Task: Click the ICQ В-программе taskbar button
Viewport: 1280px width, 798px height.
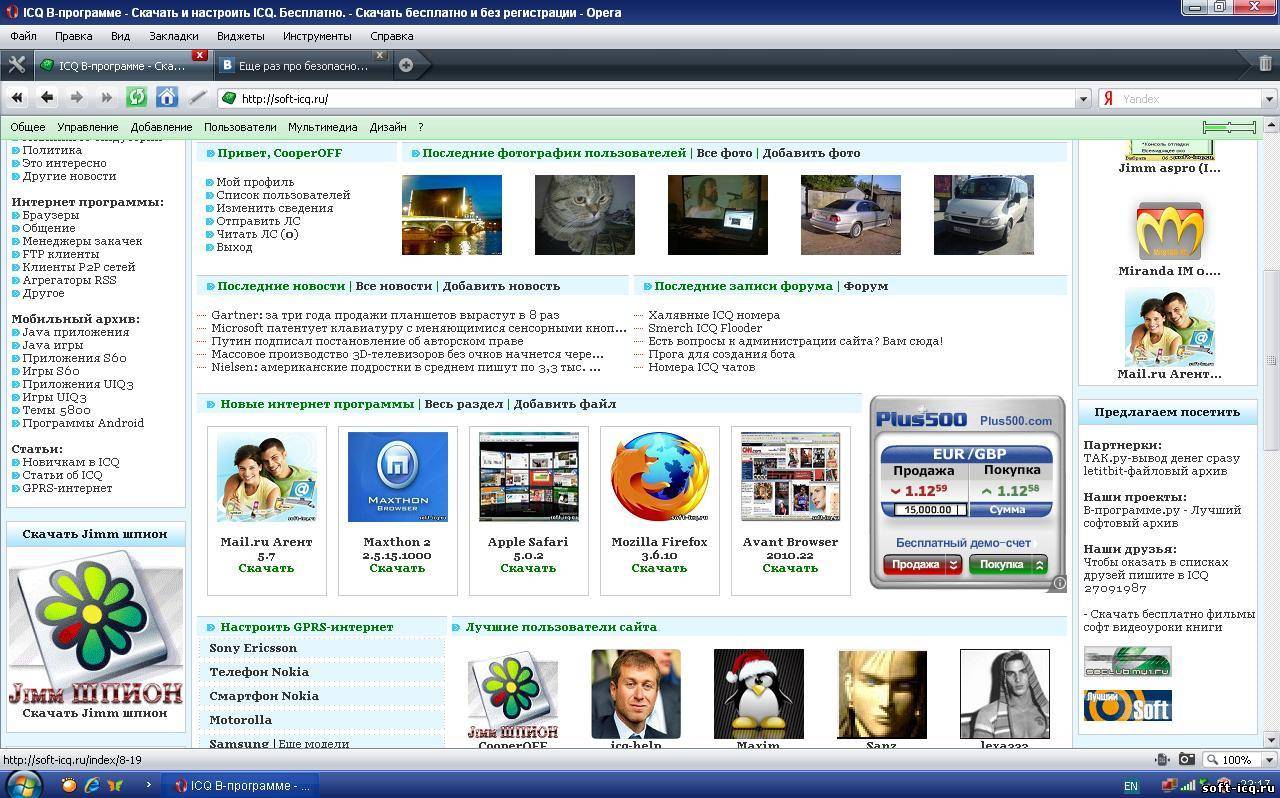Action: click(242, 786)
